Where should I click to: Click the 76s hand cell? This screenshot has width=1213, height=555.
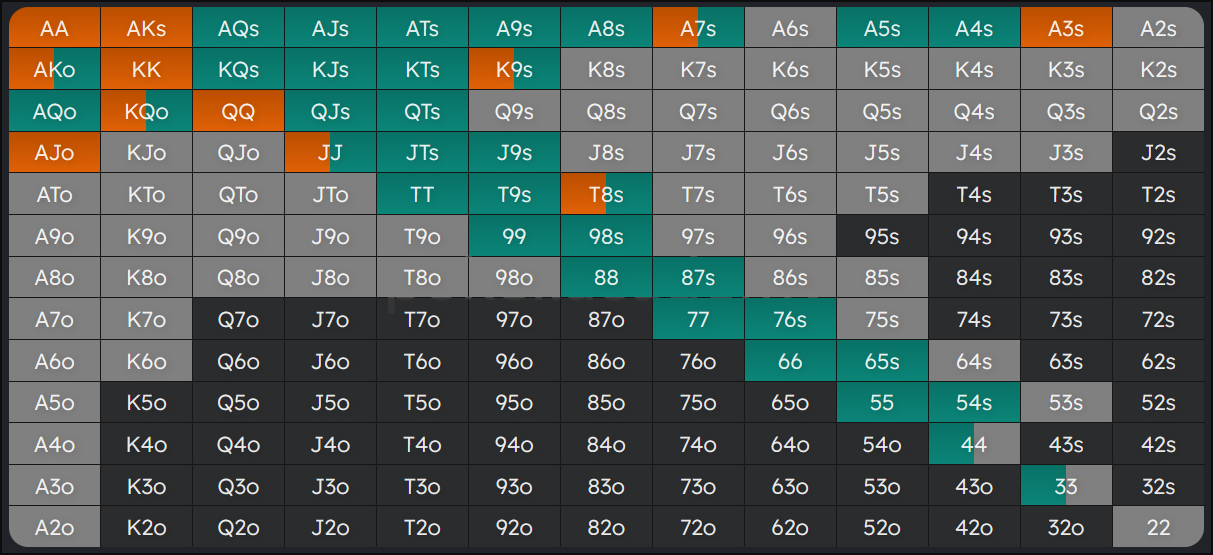(790, 319)
